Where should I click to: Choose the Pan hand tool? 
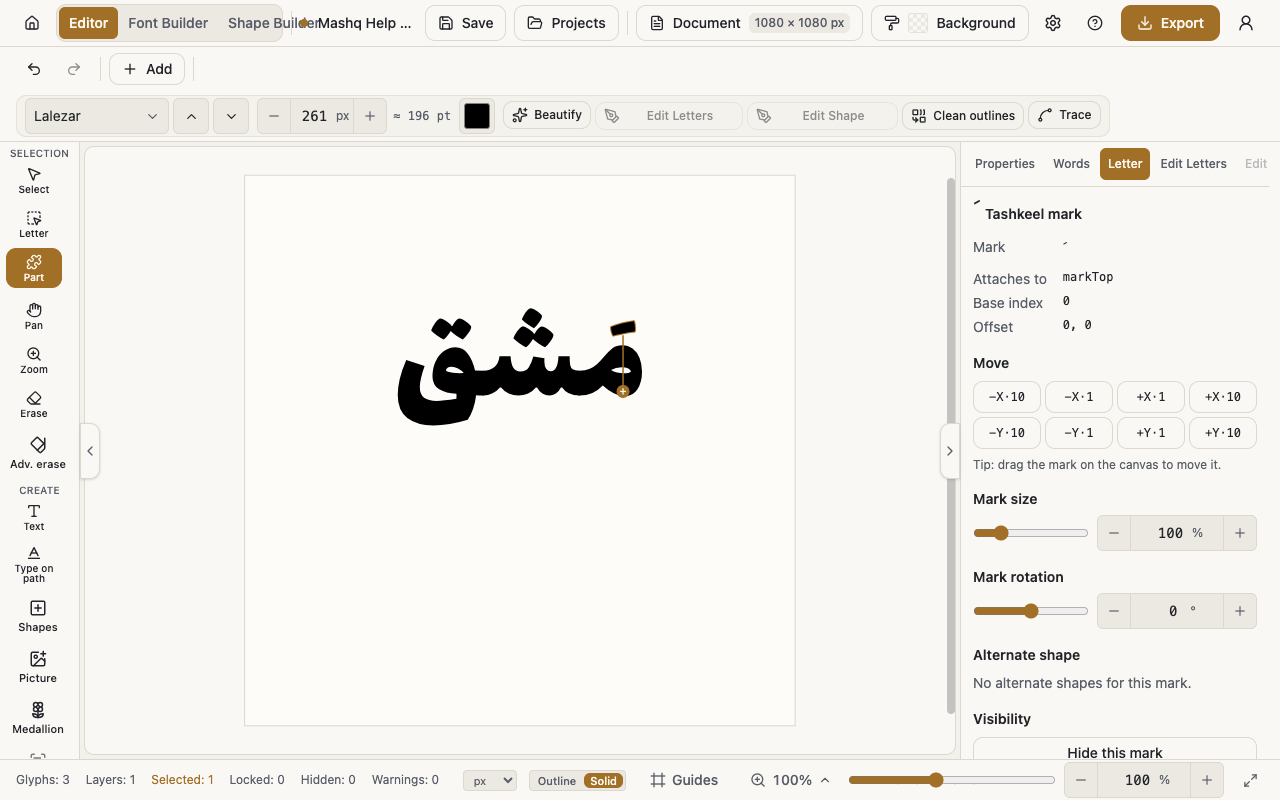[x=34, y=316]
